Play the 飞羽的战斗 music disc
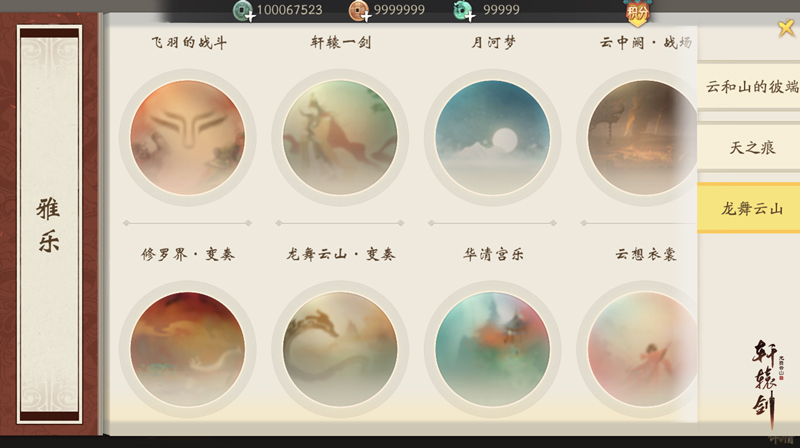The image size is (800, 448). pos(187,137)
